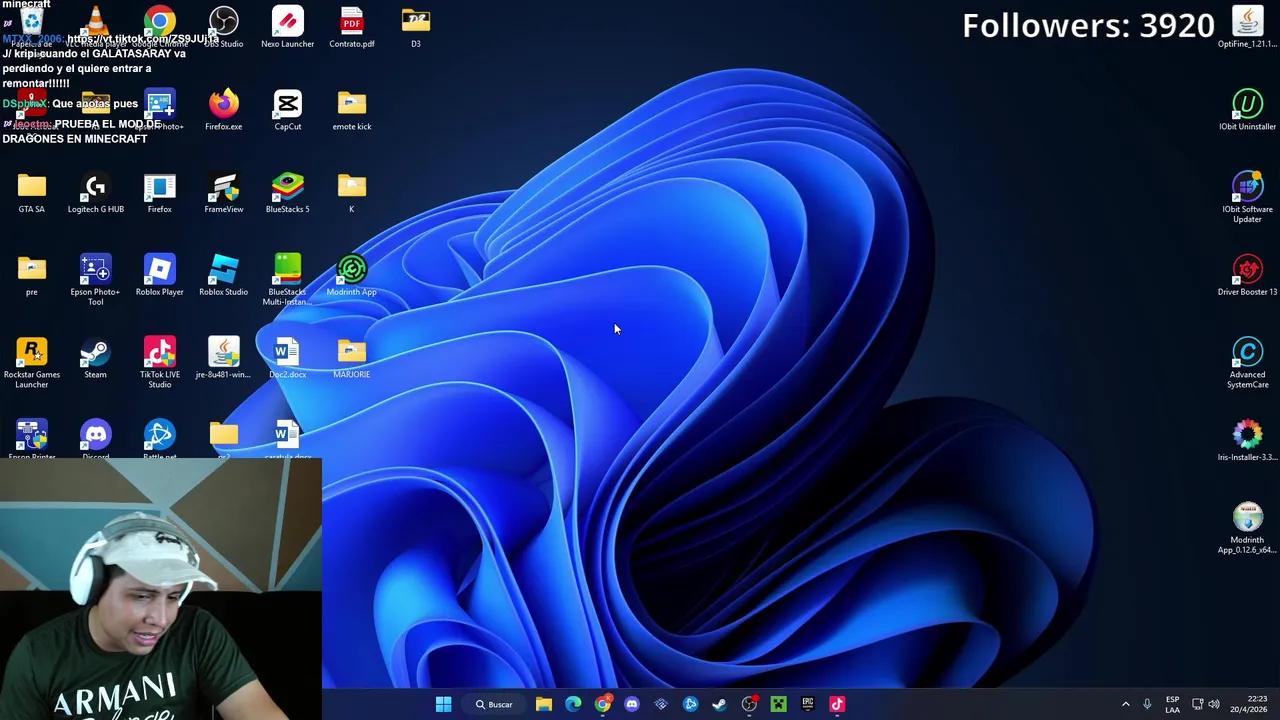Click the Buscar search box in taskbar
1280x720 pixels.
tap(494, 704)
